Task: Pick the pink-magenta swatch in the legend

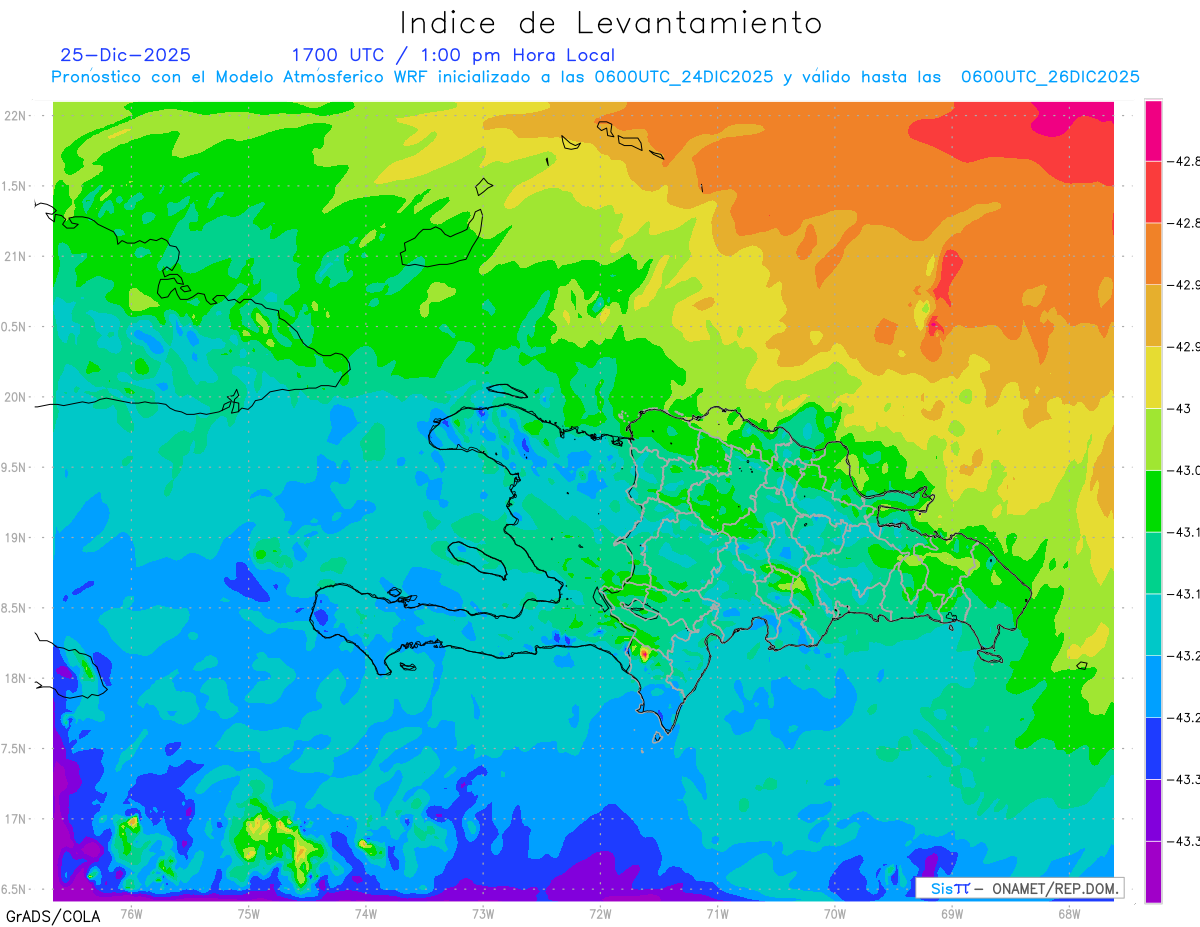Action: point(1154,130)
